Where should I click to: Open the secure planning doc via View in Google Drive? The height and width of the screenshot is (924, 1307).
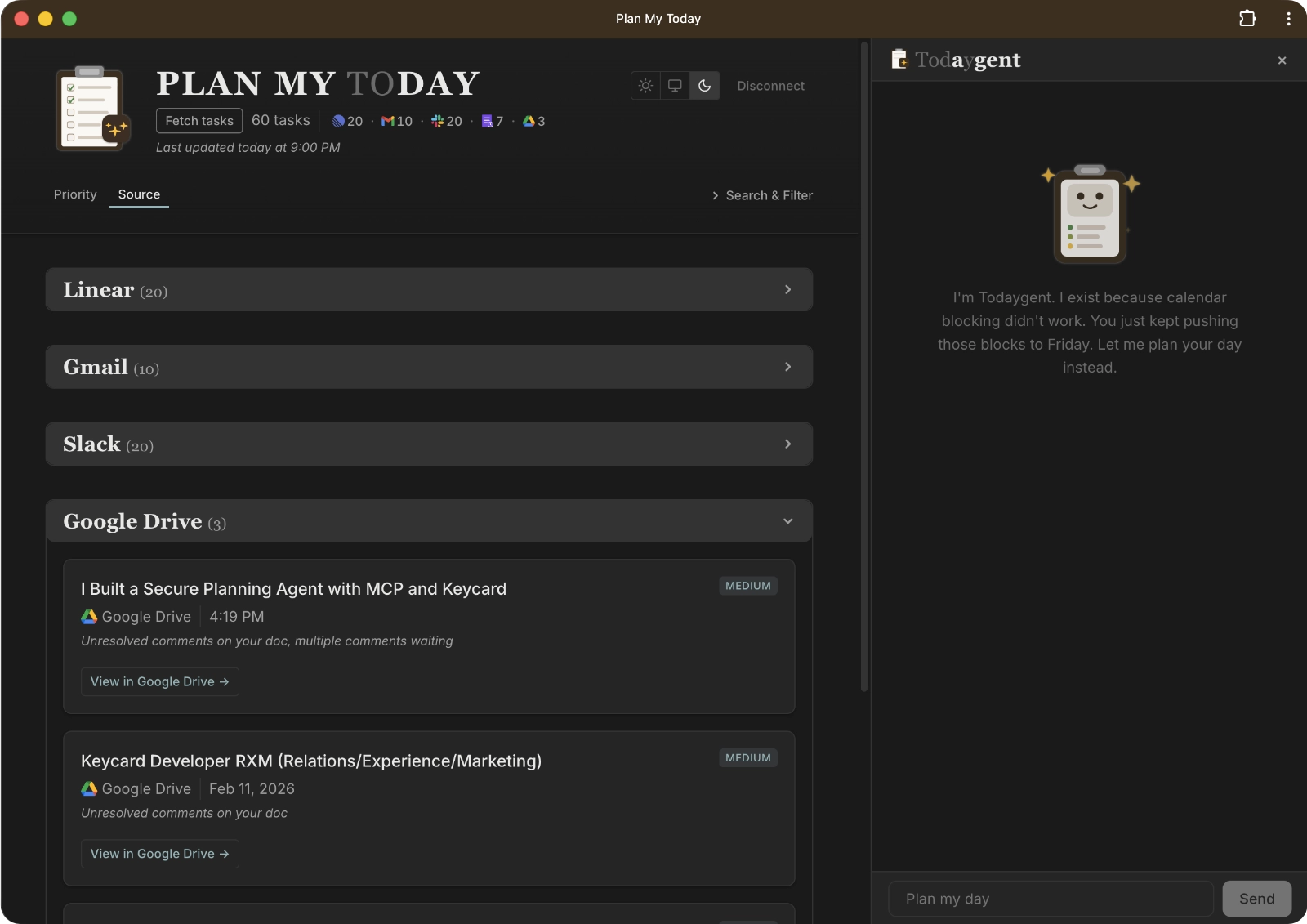[x=159, y=681]
